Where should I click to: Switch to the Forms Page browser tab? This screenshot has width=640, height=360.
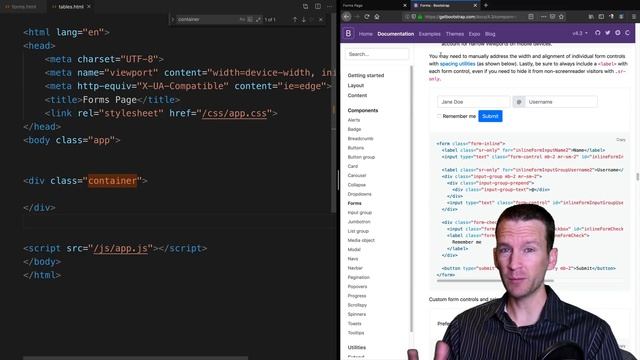coord(375,5)
